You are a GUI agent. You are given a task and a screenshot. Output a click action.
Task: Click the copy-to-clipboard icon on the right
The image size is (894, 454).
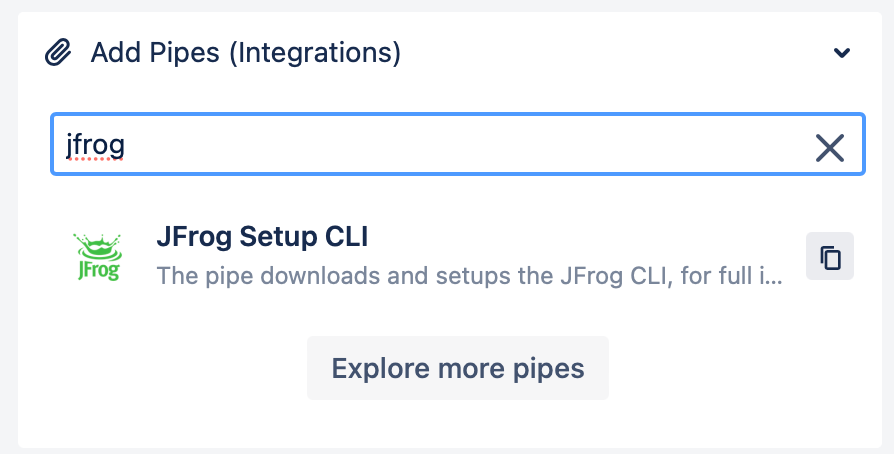coord(830,257)
